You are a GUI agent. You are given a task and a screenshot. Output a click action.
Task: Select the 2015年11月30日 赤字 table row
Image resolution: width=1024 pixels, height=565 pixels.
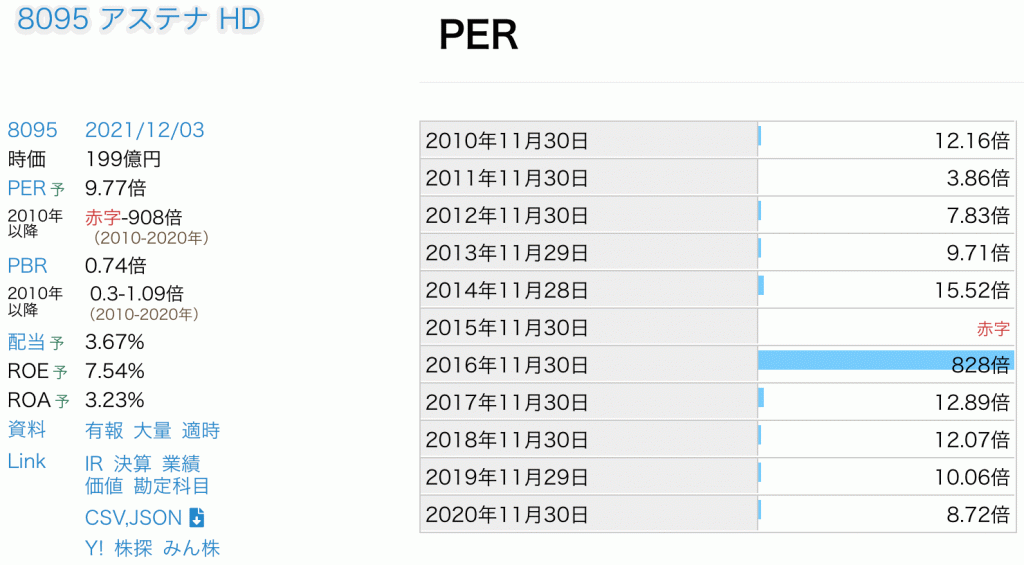tap(716, 327)
